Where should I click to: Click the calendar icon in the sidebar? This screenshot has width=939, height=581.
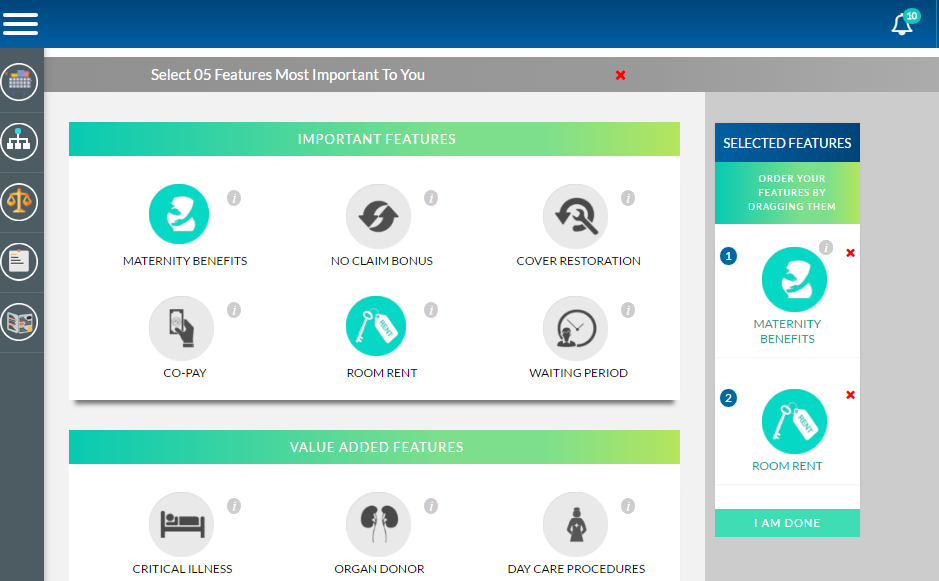(x=20, y=82)
